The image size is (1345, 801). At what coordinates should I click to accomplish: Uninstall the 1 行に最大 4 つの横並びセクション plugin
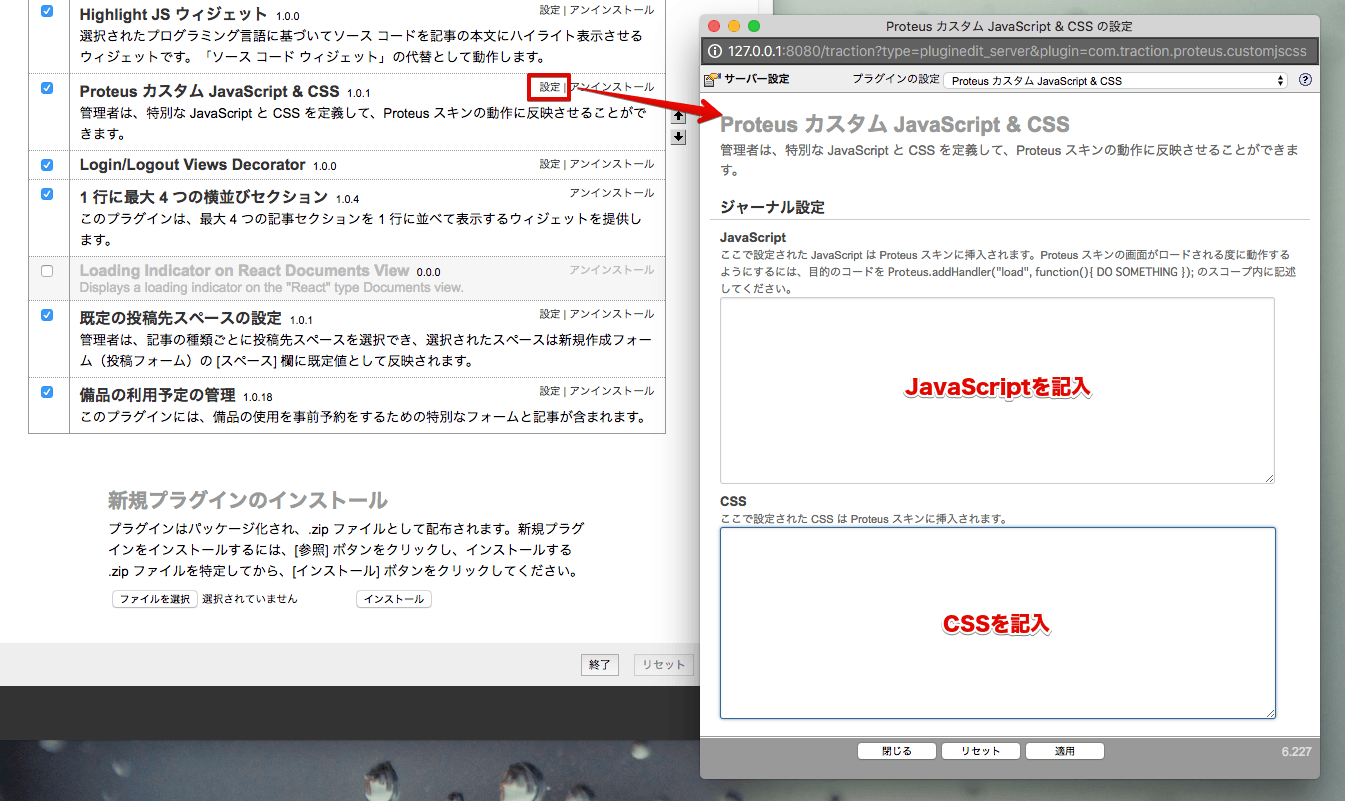coord(612,193)
